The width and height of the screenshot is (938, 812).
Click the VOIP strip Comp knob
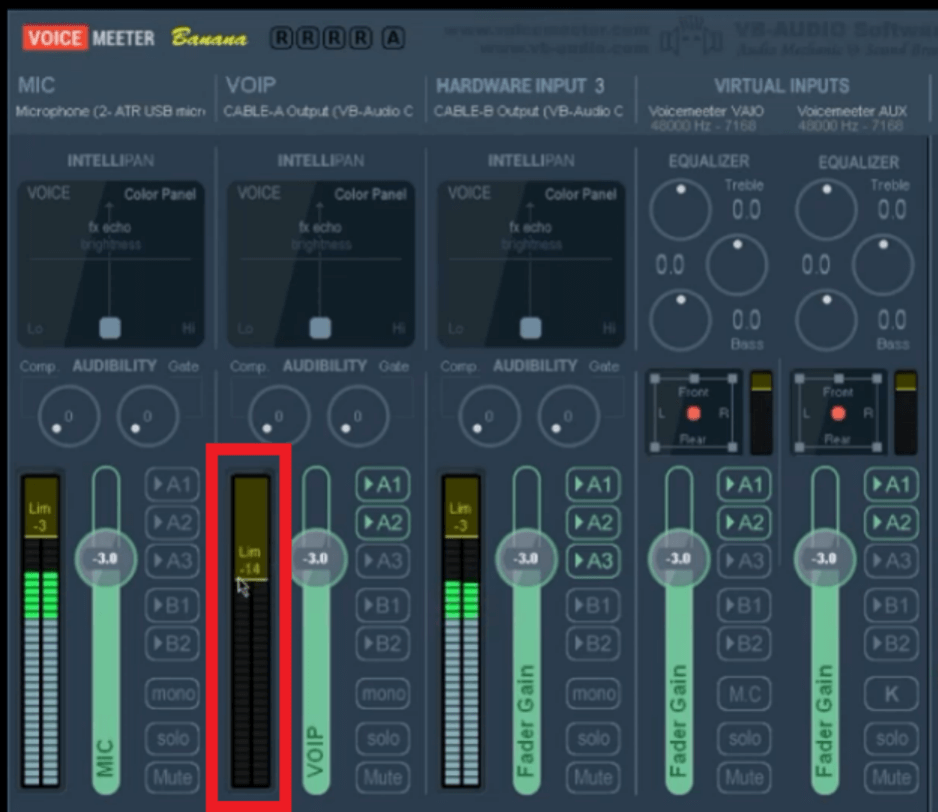click(x=279, y=416)
